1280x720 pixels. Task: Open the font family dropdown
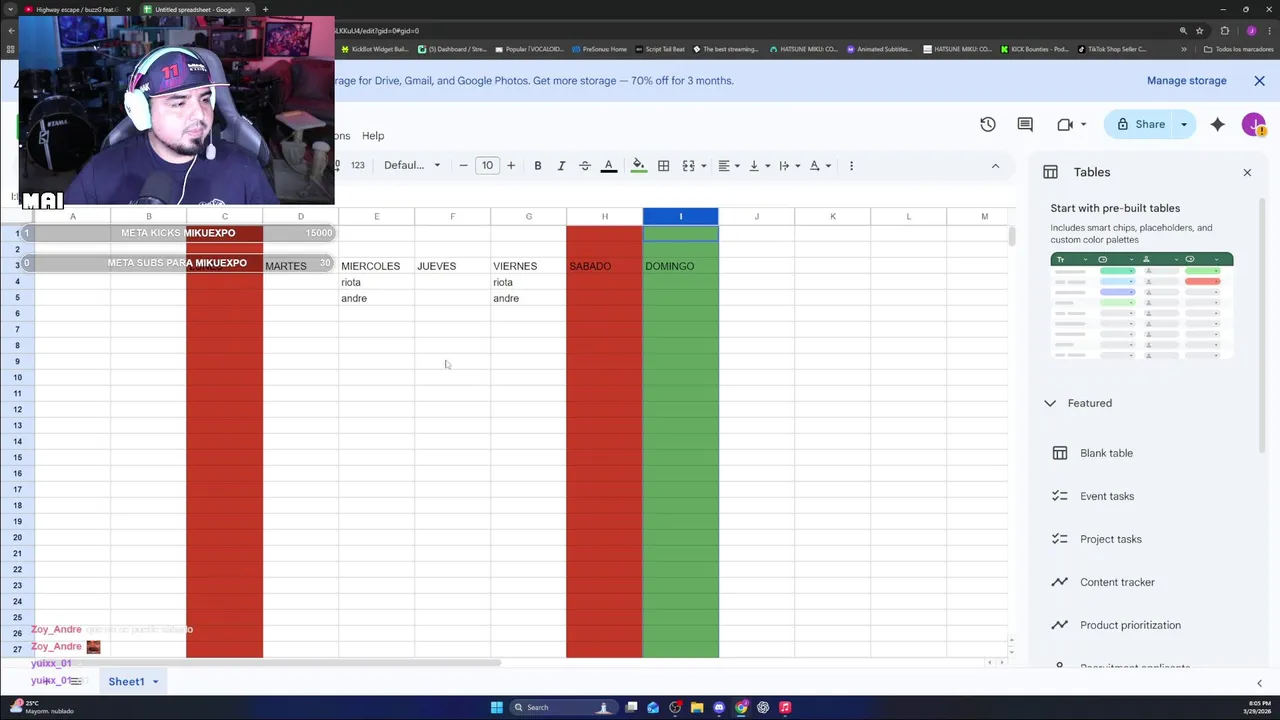coord(412,166)
